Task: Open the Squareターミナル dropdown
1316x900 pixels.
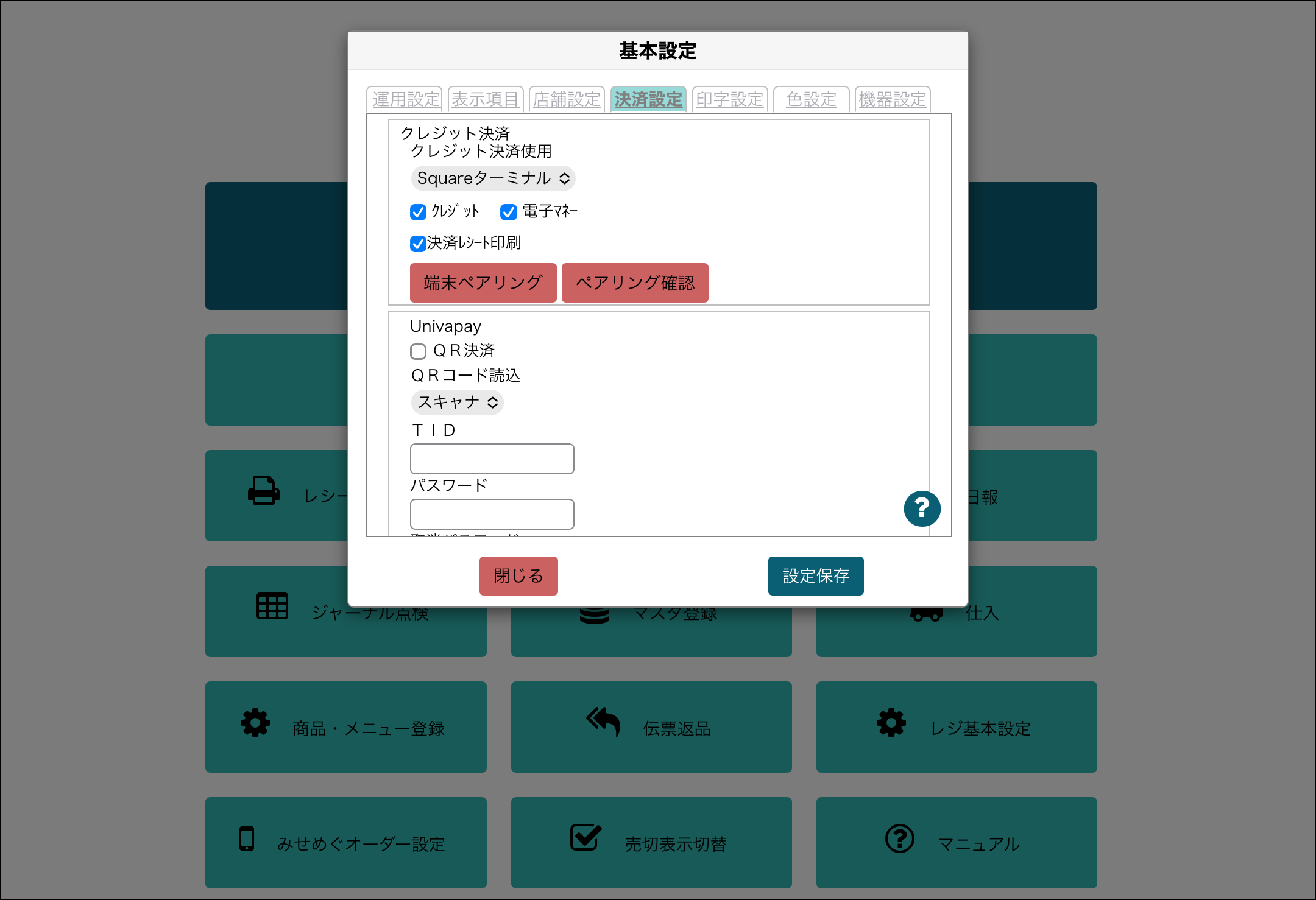Action: point(493,178)
